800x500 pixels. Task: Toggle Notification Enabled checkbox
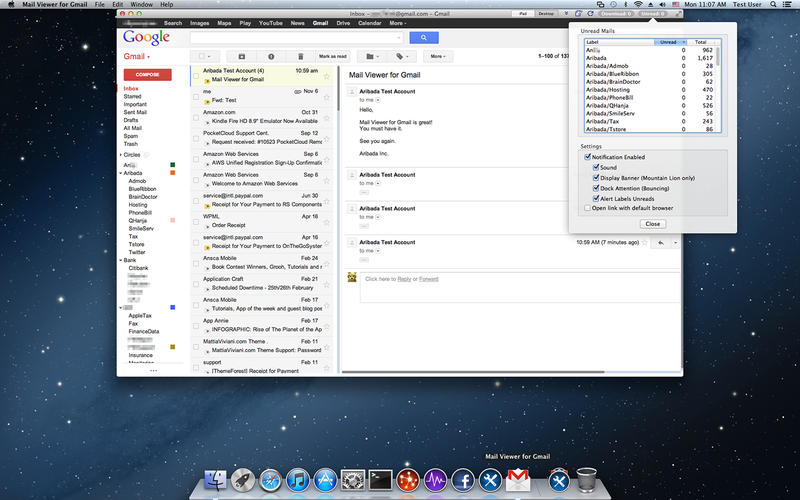point(588,157)
